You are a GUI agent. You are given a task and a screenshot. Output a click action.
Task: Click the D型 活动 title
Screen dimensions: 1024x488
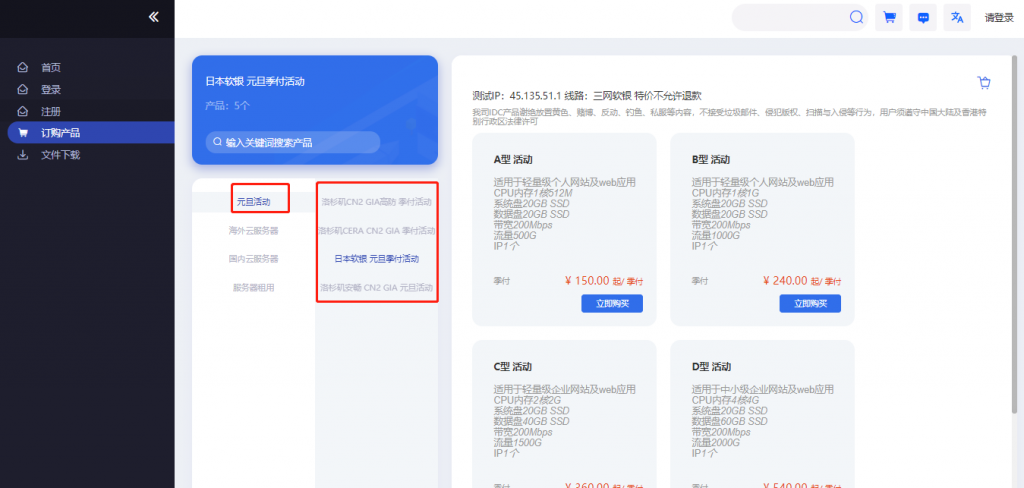[x=711, y=366]
